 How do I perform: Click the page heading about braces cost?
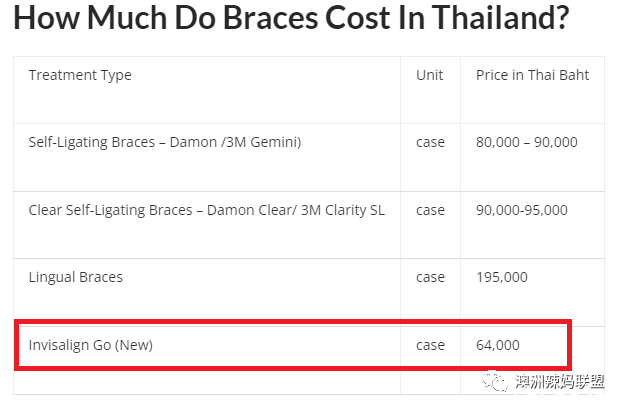point(291,18)
